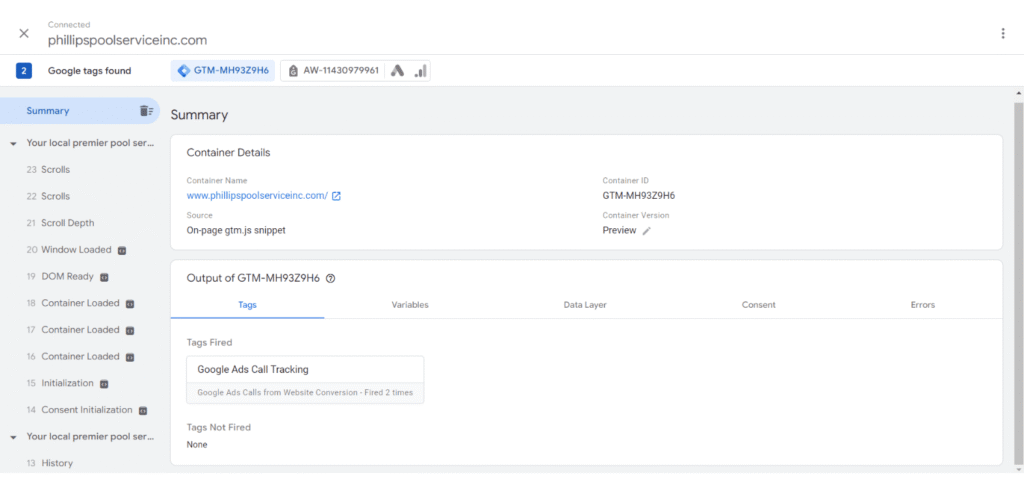Select event 23 Scrolls
This screenshot has width=1024, height=487.
[x=48, y=170]
